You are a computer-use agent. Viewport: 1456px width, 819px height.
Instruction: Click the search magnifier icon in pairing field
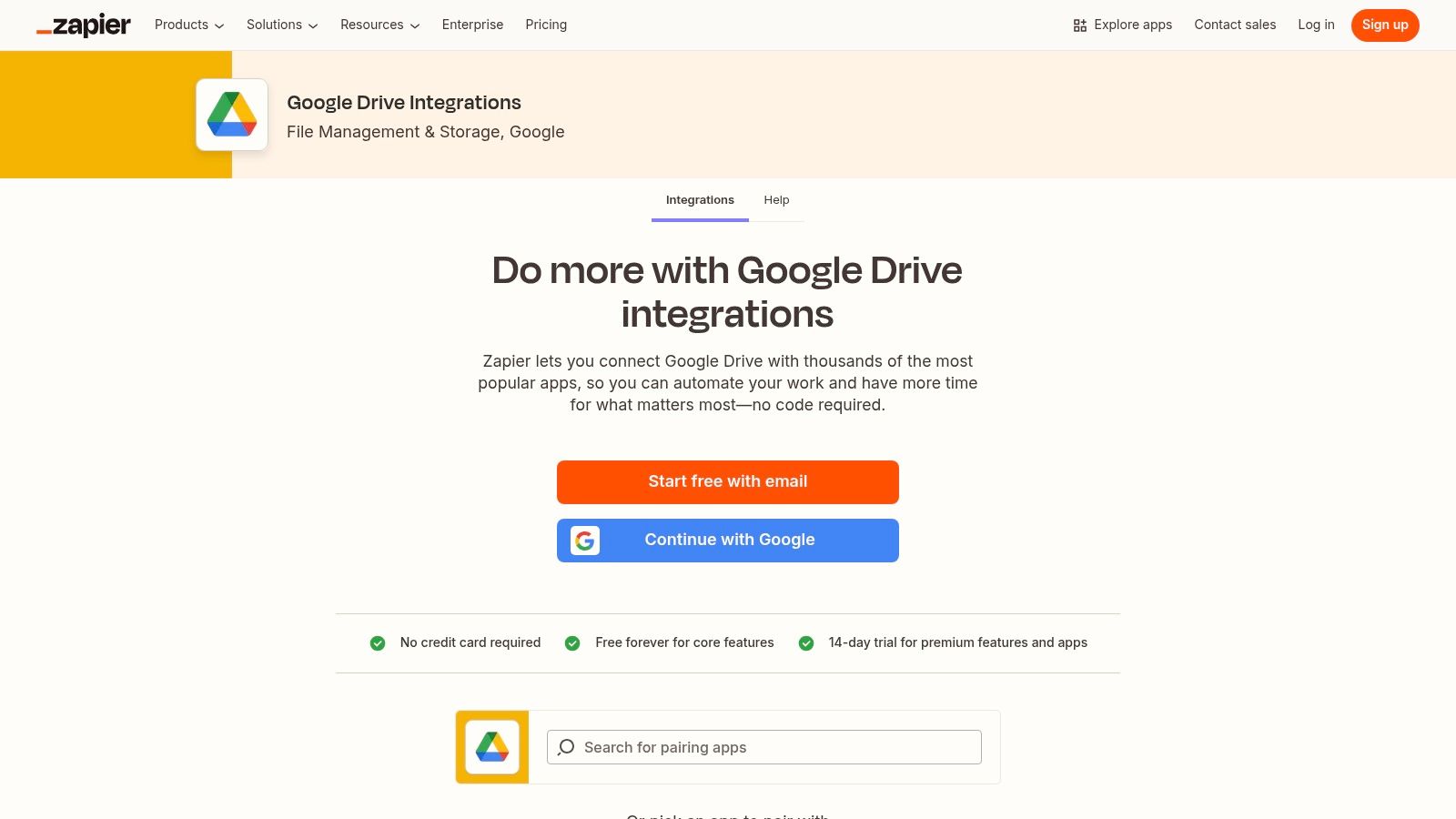[x=566, y=747]
